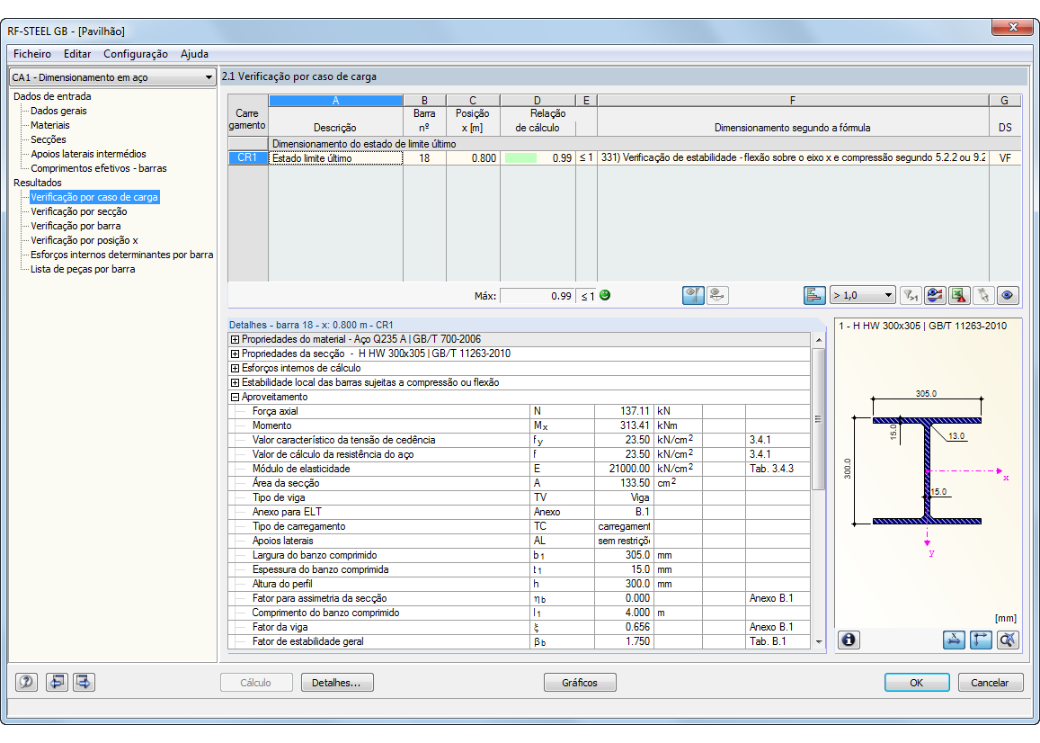Click the help question mark icon
The height and width of the screenshot is (743, 1040).
[x=27, y=682]
